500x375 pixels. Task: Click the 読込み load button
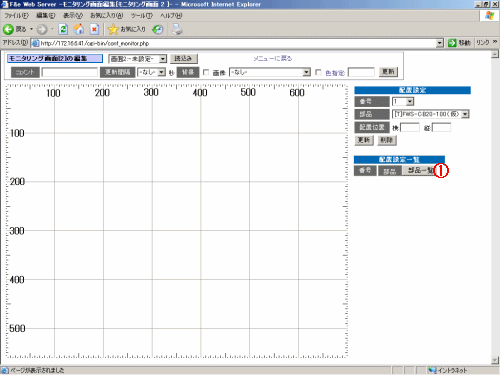tap(184, 59)
